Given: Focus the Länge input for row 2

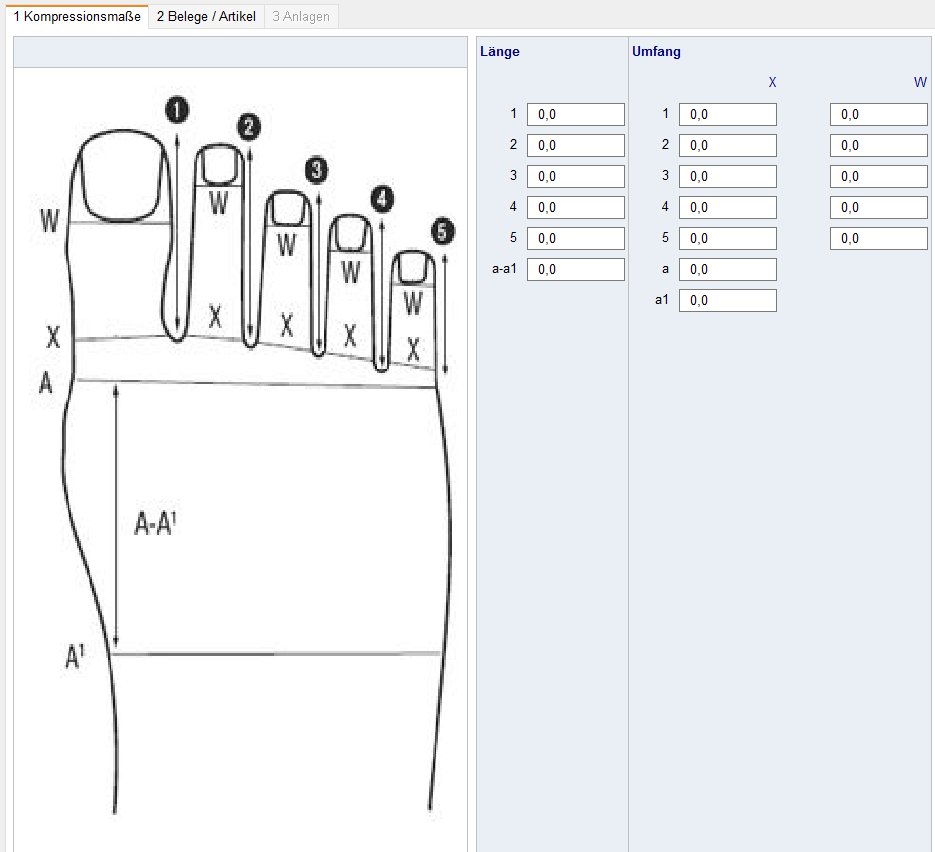Looking at the screenshot, I should [x=576, y=146].
